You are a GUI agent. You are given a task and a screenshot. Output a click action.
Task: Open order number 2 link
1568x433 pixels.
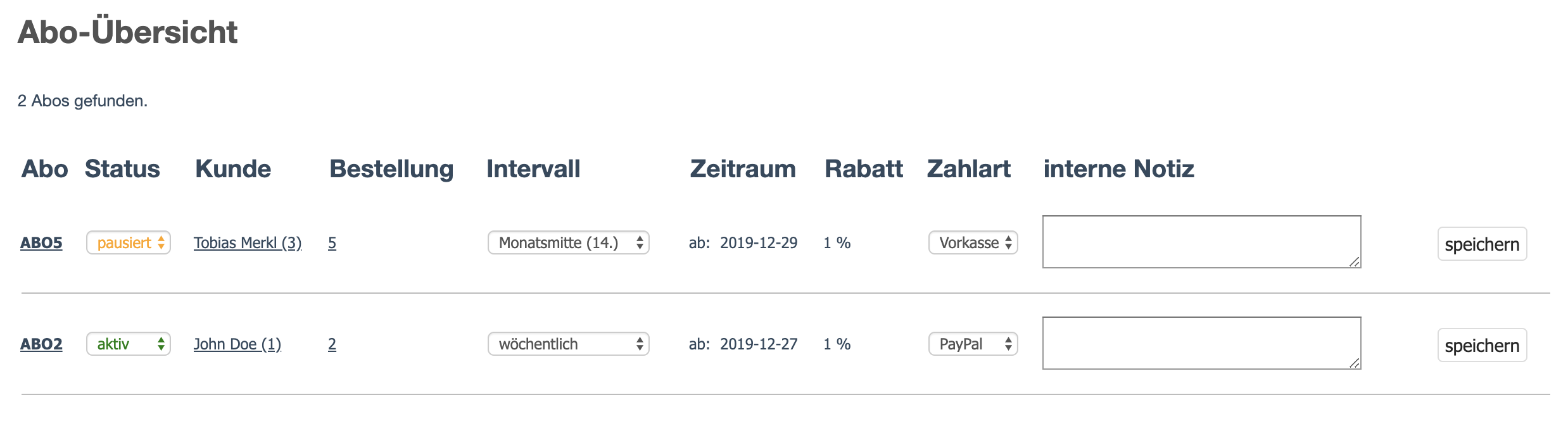tap(332, 344)
